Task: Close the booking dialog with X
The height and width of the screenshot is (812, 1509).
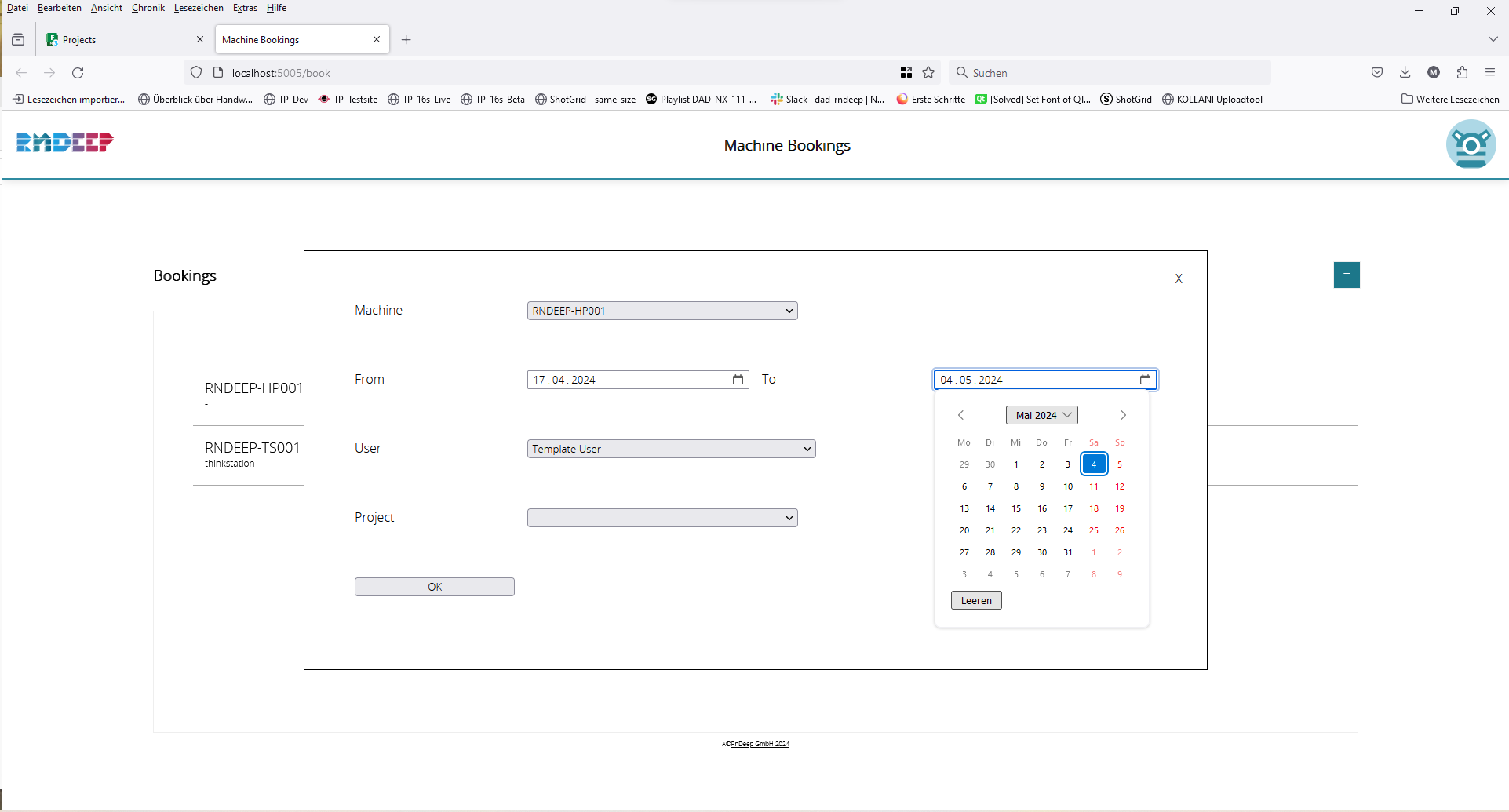Action: [1179, 279]
